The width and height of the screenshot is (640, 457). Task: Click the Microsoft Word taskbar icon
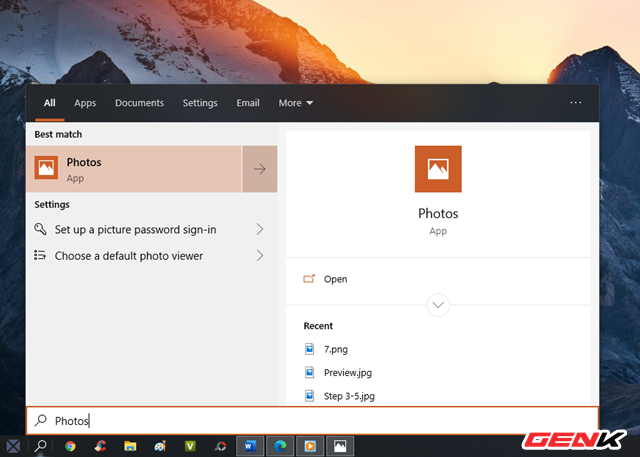[x=249, y=446]
